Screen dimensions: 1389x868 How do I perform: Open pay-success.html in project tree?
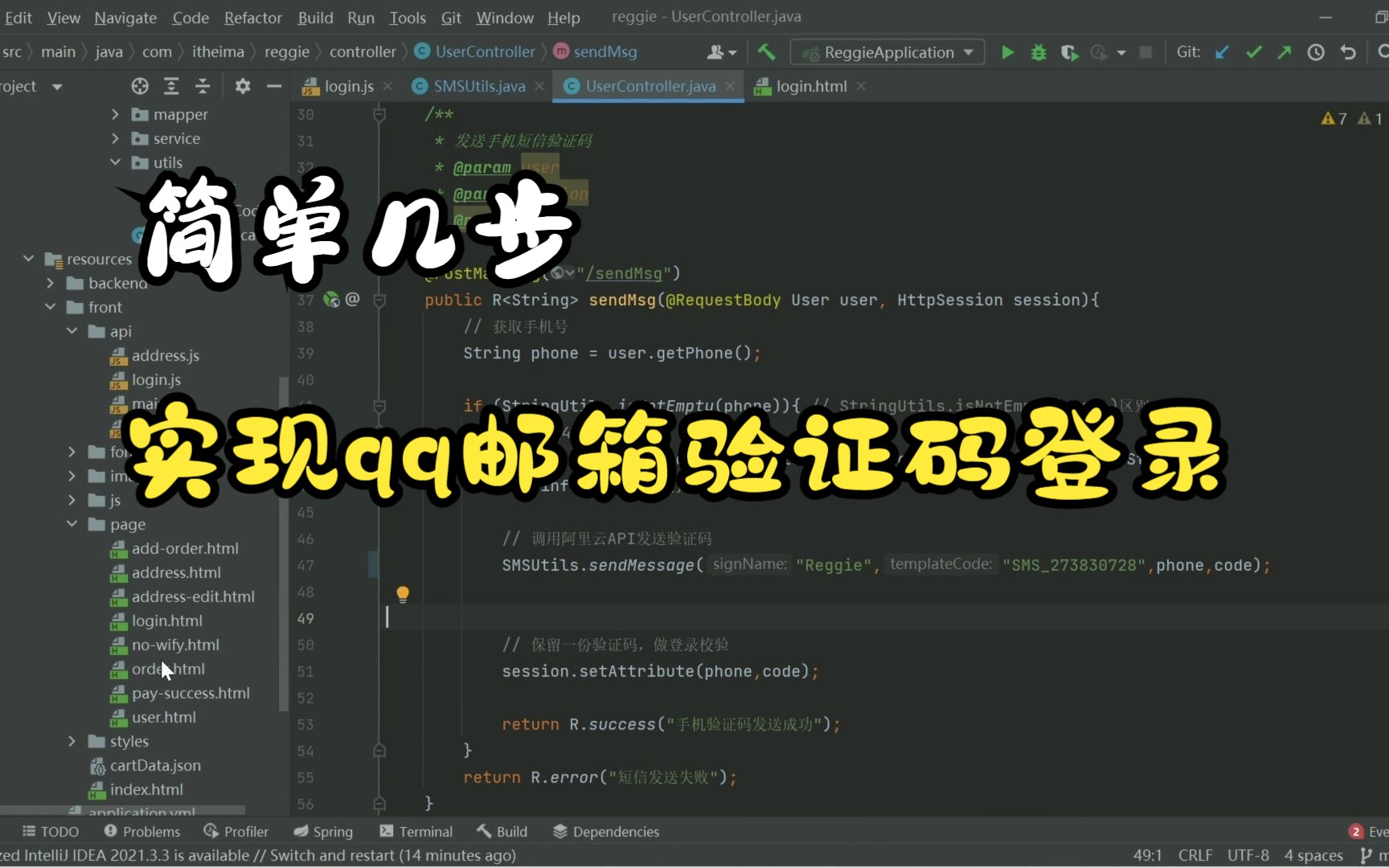click(191, 693)
